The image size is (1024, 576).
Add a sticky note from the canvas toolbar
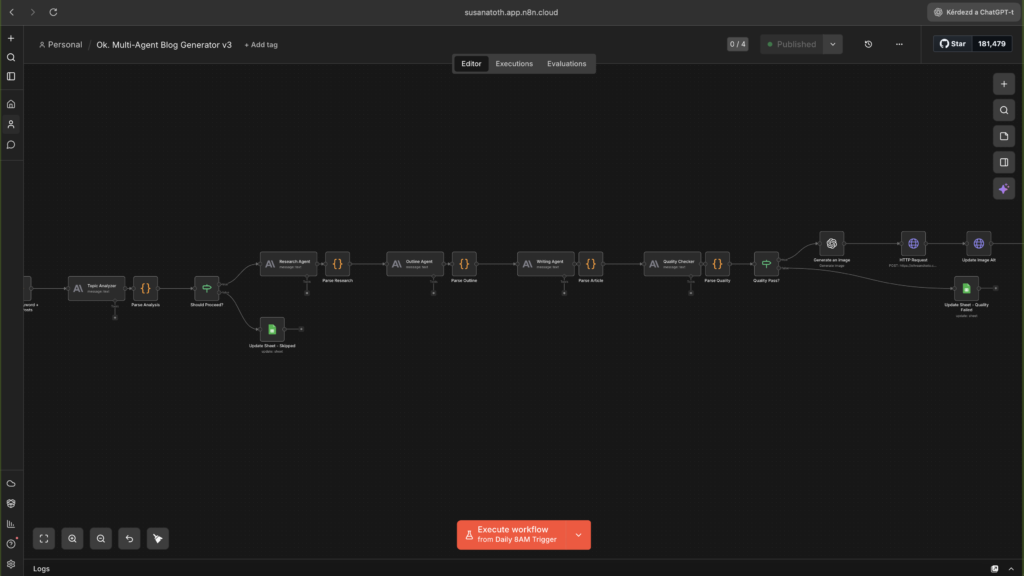[x=1004, y=136]
